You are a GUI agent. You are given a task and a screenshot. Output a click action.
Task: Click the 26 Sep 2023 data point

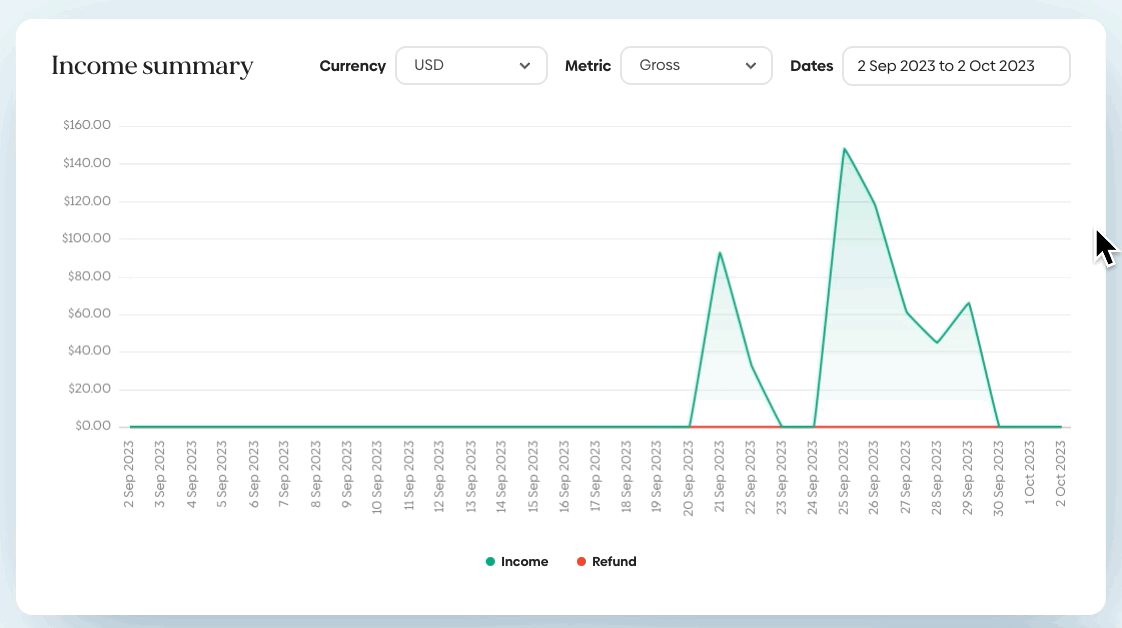point(875,205)
